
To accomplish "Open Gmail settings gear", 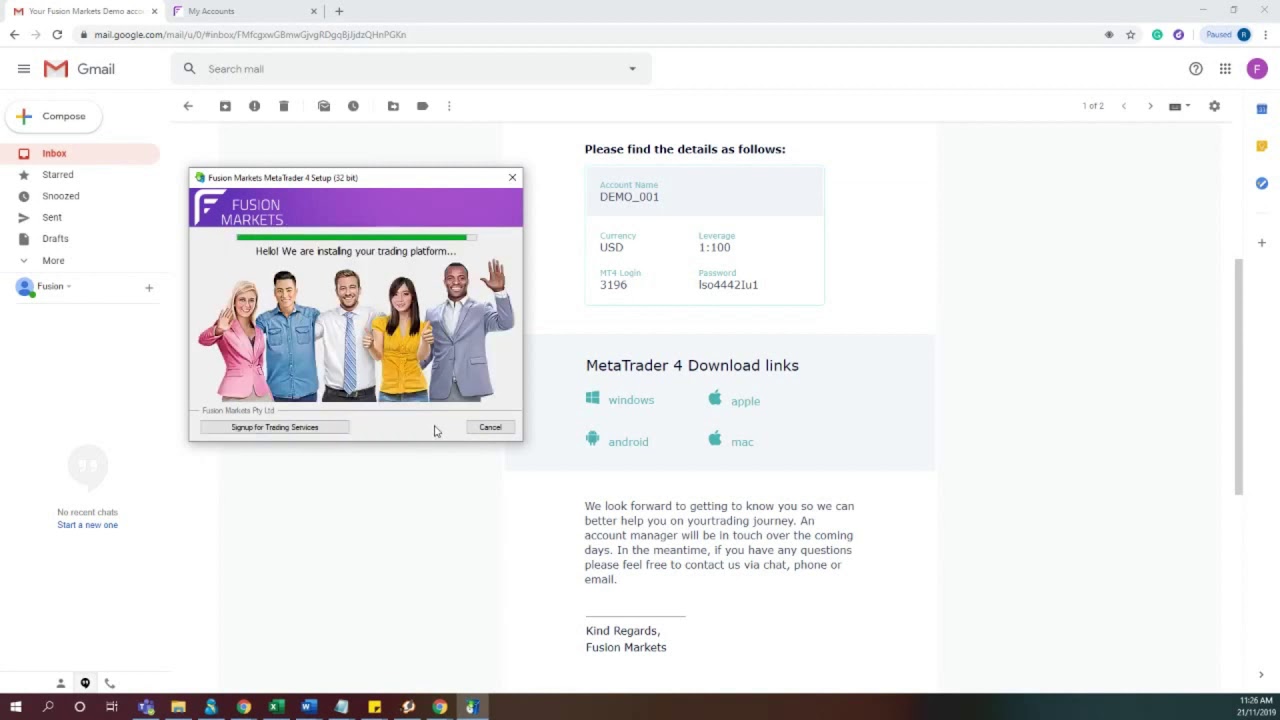I will coord(1214,106).
